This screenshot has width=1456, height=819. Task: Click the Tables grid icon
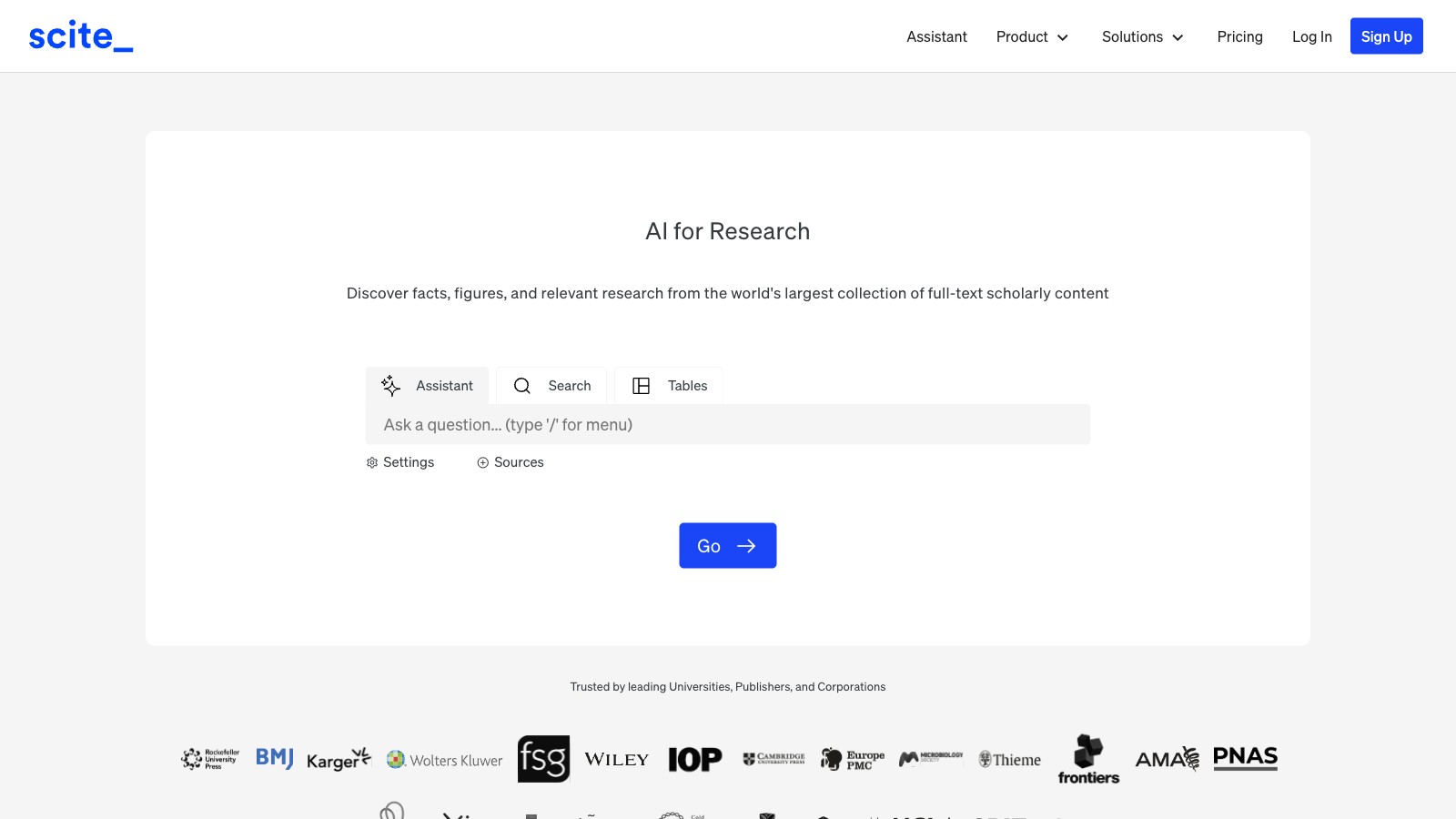click(641, 386)
